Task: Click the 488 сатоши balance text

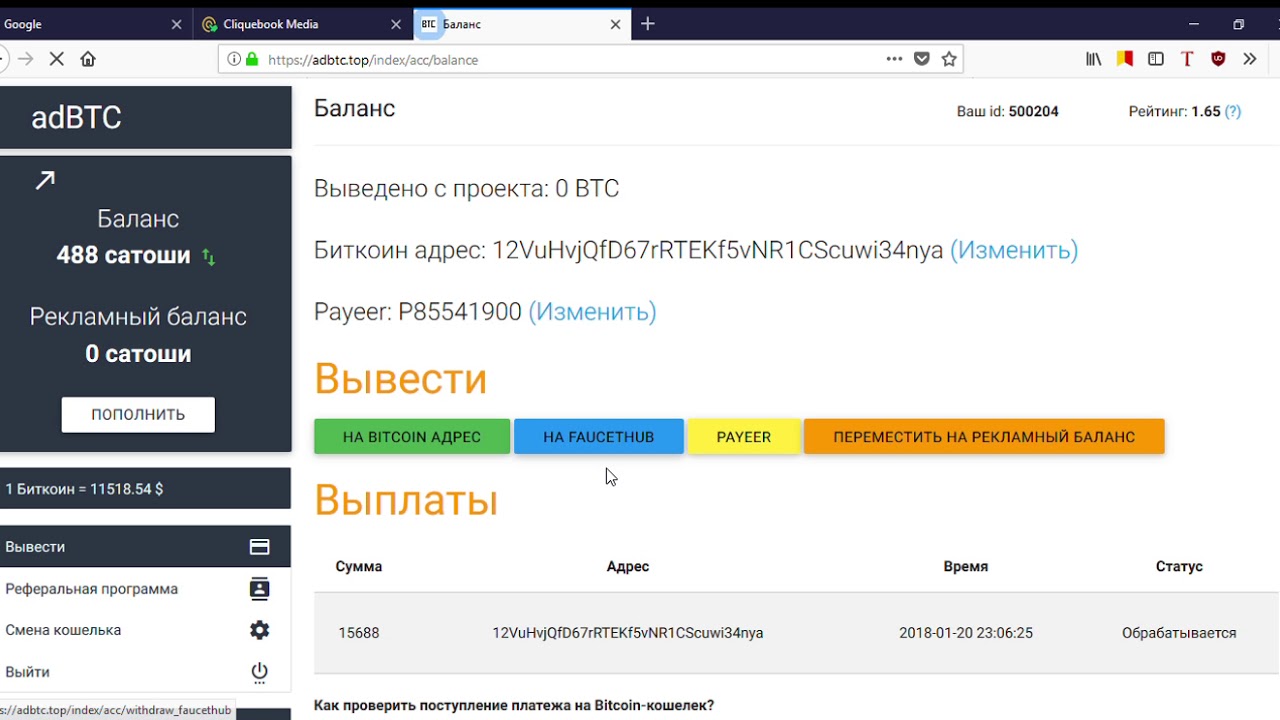Action: [x=123, y=255]
